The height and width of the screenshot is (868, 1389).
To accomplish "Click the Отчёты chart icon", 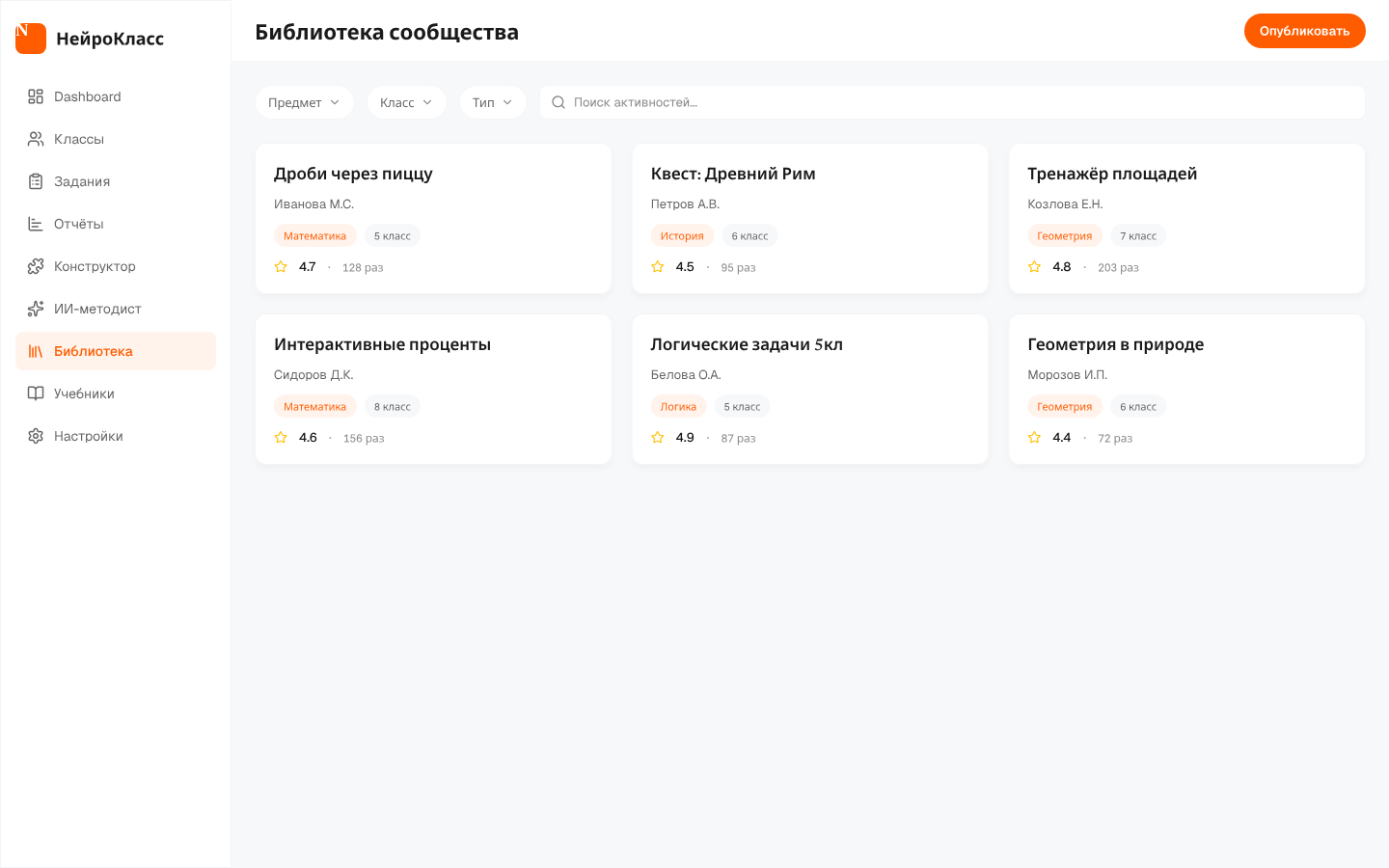I will click(36, 224).
